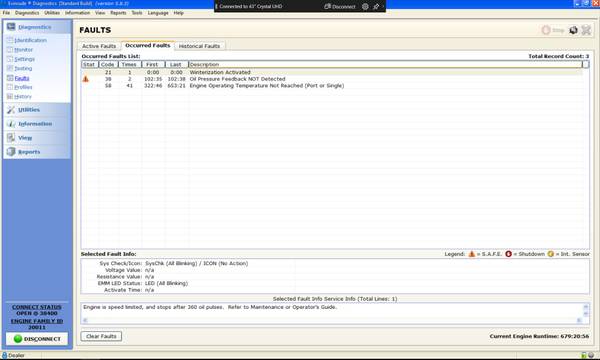
Task: Click the up arrow of service info scrollbar
Action: [x=585, y=307]
